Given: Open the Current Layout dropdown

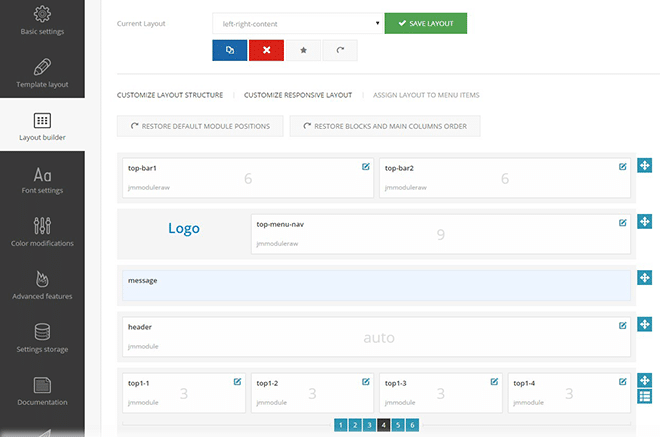Looking at the screenshot, I should (x=298, y=23).
